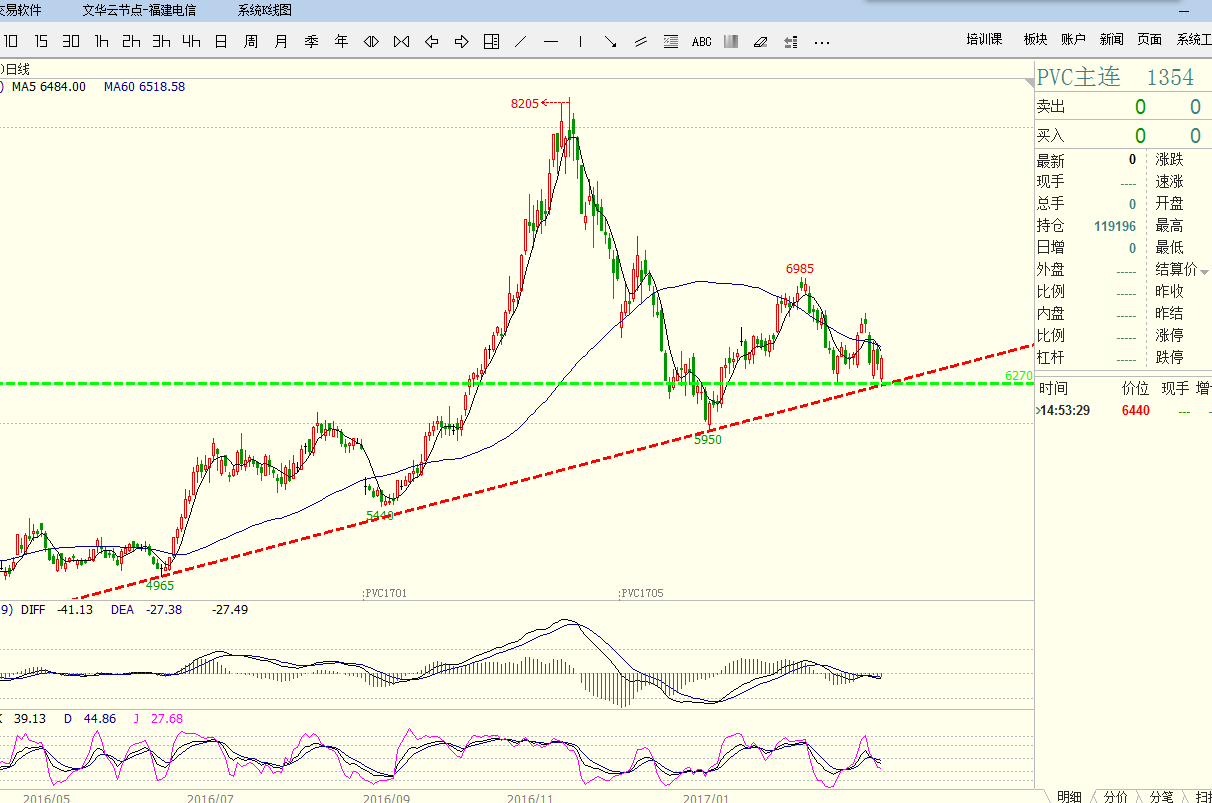The width and height of the screenshot is (1212, 803).
Task: Click the PVC1701 contract marker
Action: click(x=385, y=593)
